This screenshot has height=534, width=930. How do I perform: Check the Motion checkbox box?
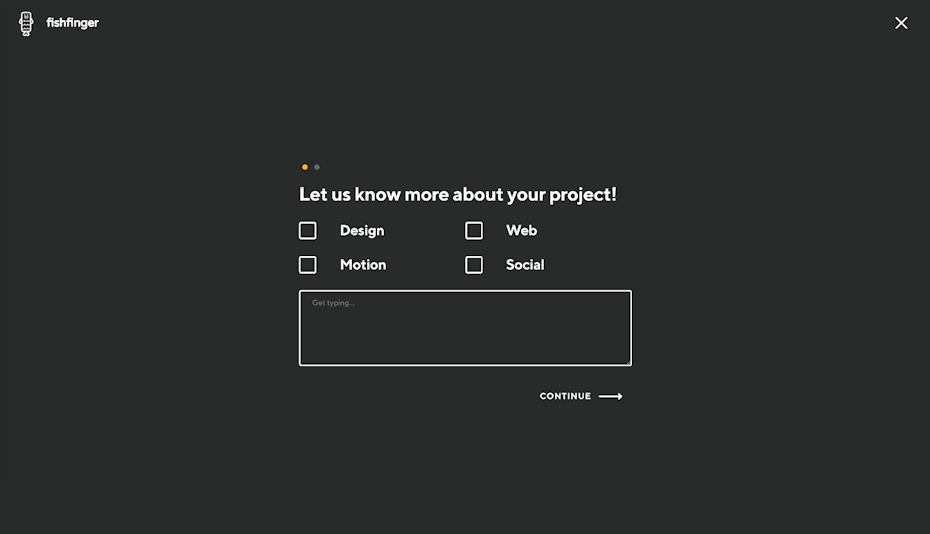tap(308, 265)
